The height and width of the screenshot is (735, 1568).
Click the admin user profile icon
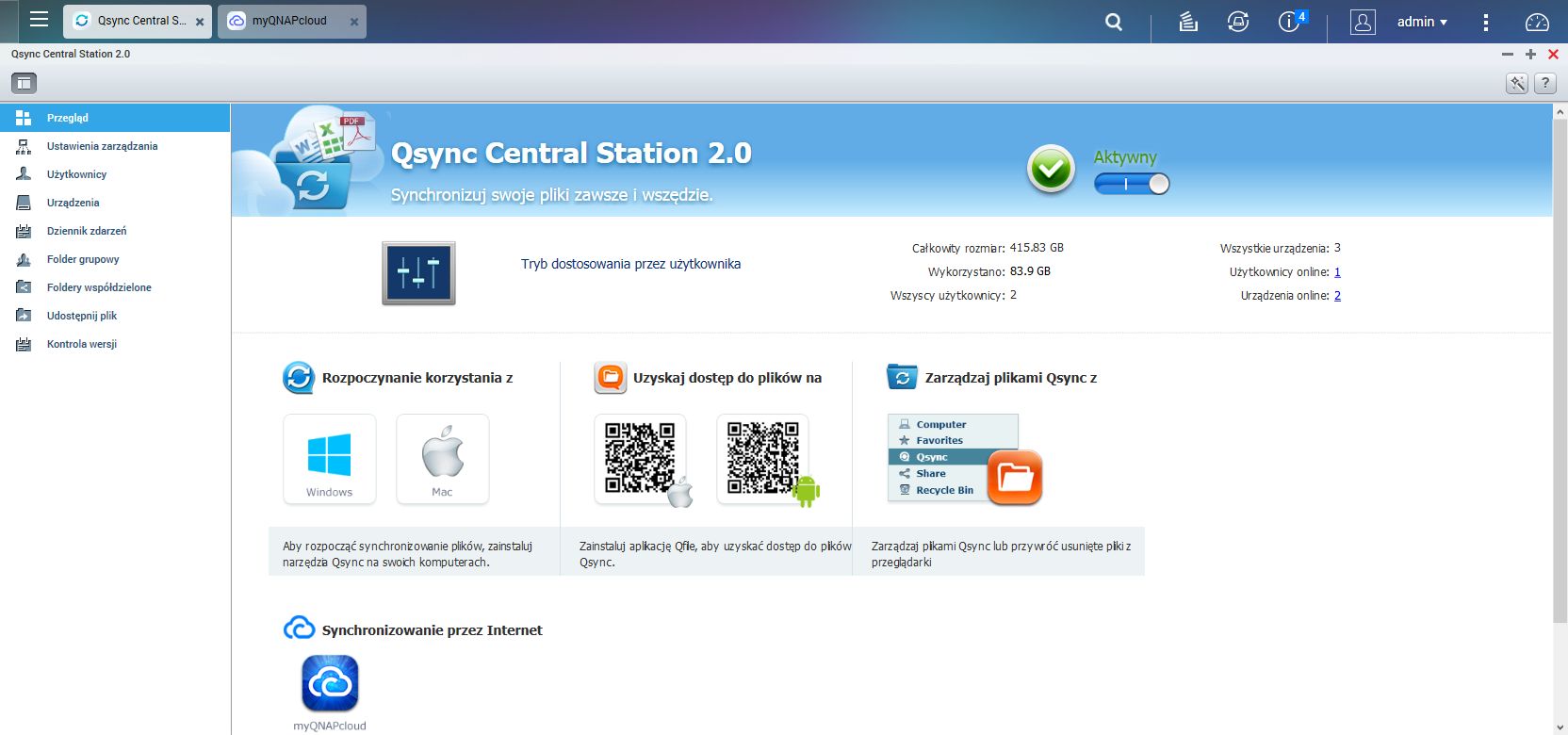coord(1363,22)
